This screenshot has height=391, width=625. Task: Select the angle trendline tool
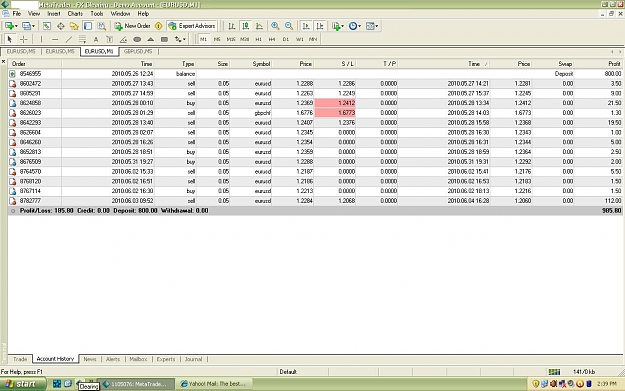point(123,39)
